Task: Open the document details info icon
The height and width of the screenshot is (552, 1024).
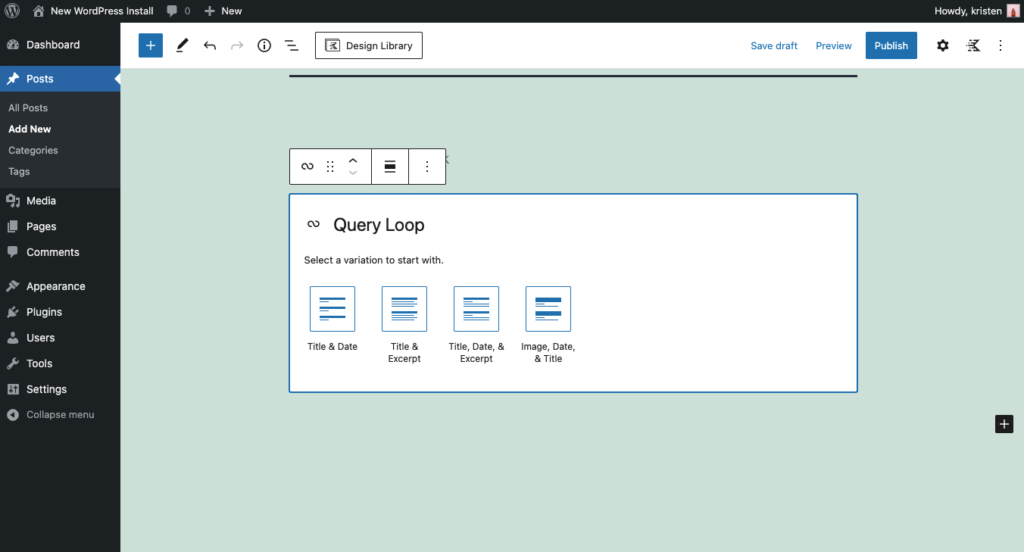Action: point(264,46)
